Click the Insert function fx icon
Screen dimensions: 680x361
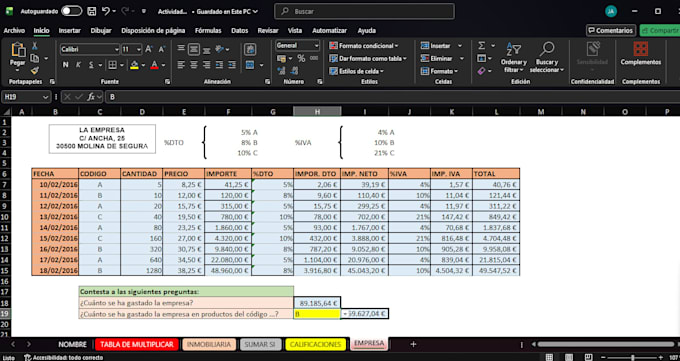coord(91,97)
